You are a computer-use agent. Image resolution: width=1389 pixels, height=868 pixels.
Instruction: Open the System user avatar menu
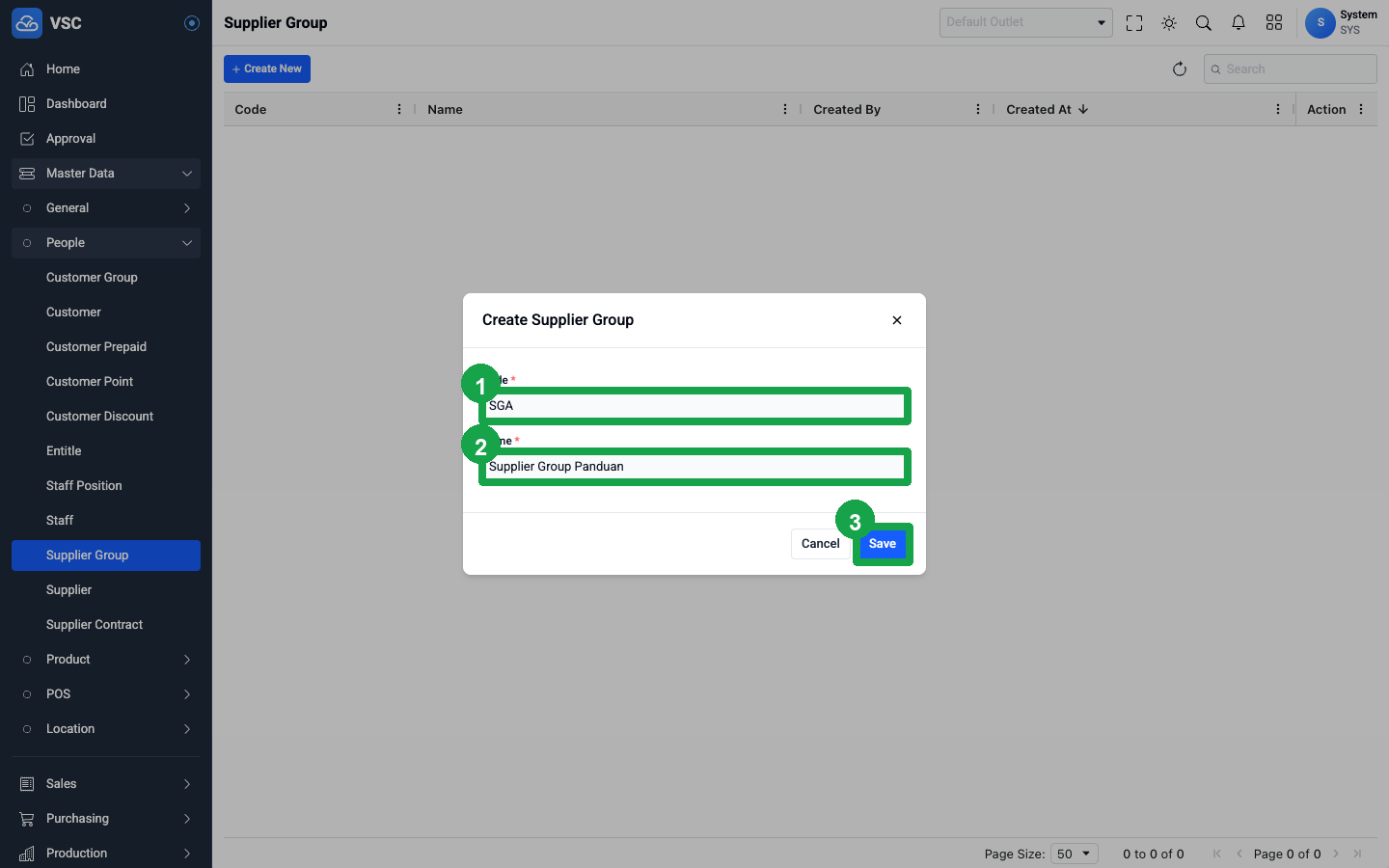pyautogui.click(x=1321, y=23)
